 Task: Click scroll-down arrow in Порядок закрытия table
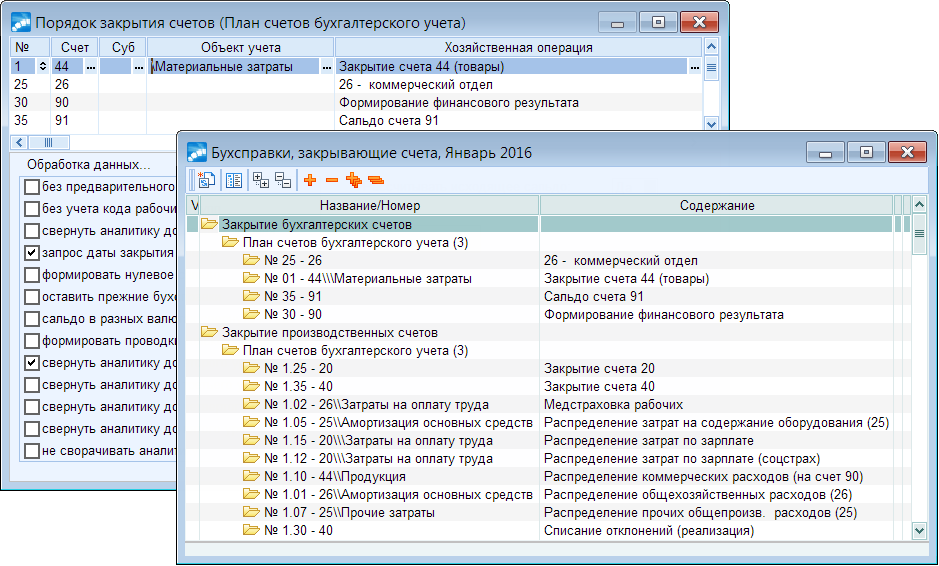pos(711,124)
